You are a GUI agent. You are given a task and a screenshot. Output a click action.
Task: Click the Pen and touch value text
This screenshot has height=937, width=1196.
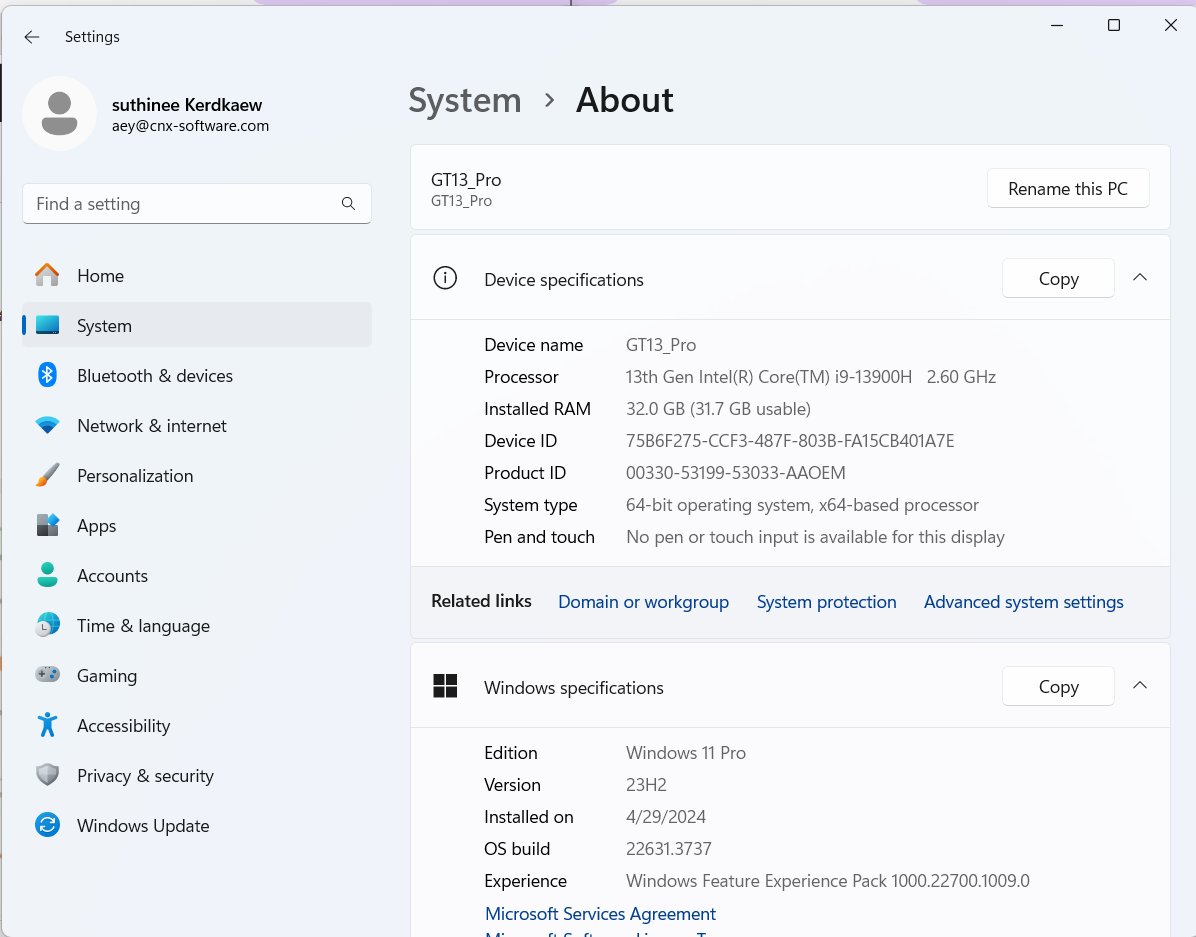[x=815, y=537]
